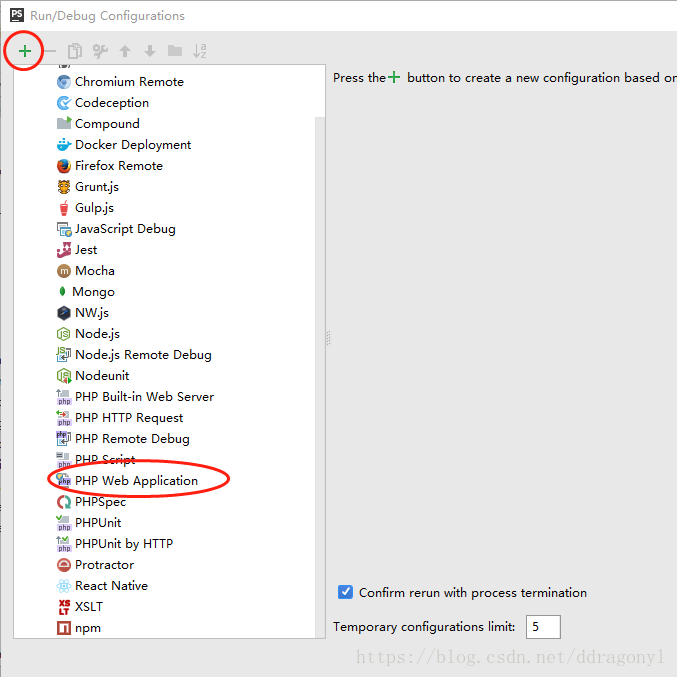The height and width of the screenshot is (677, 677).
Task: Click the Firefox Remote icon
Action: tap(64, 166)
